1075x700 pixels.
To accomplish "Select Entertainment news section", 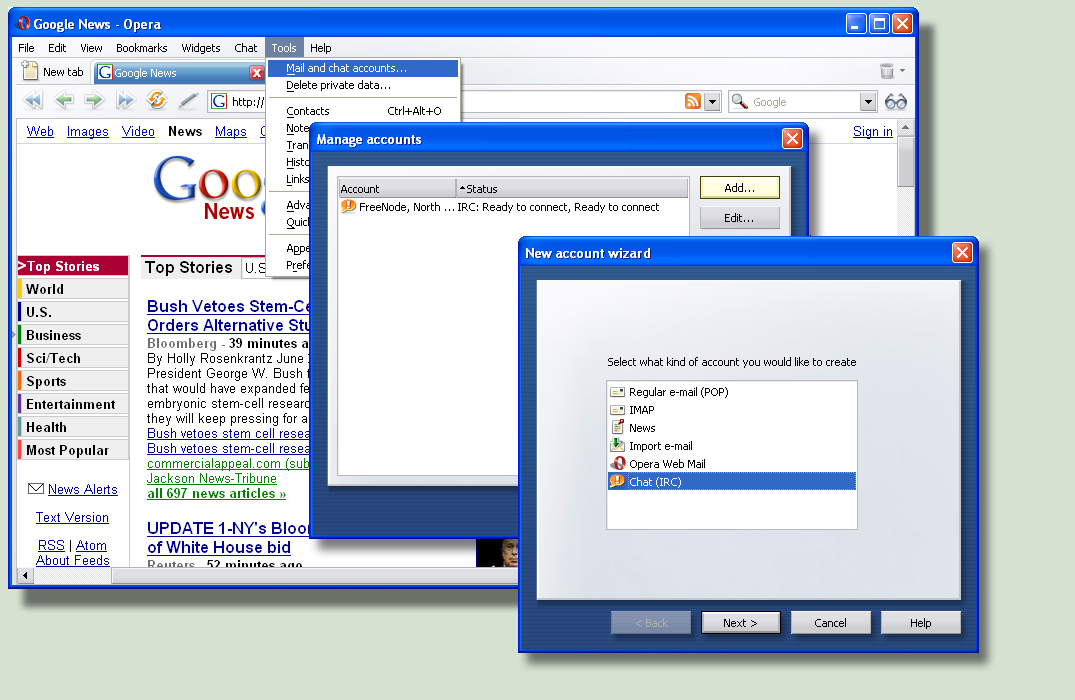I will [73, 404].
